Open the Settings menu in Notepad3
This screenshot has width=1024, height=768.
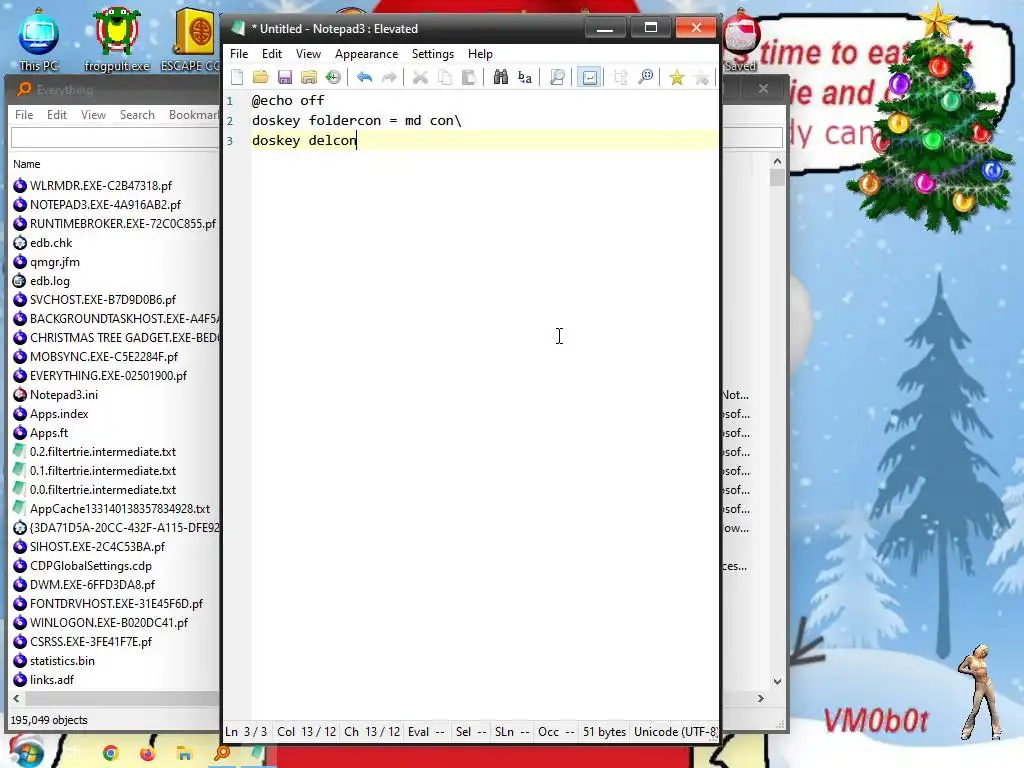[433, 54]
